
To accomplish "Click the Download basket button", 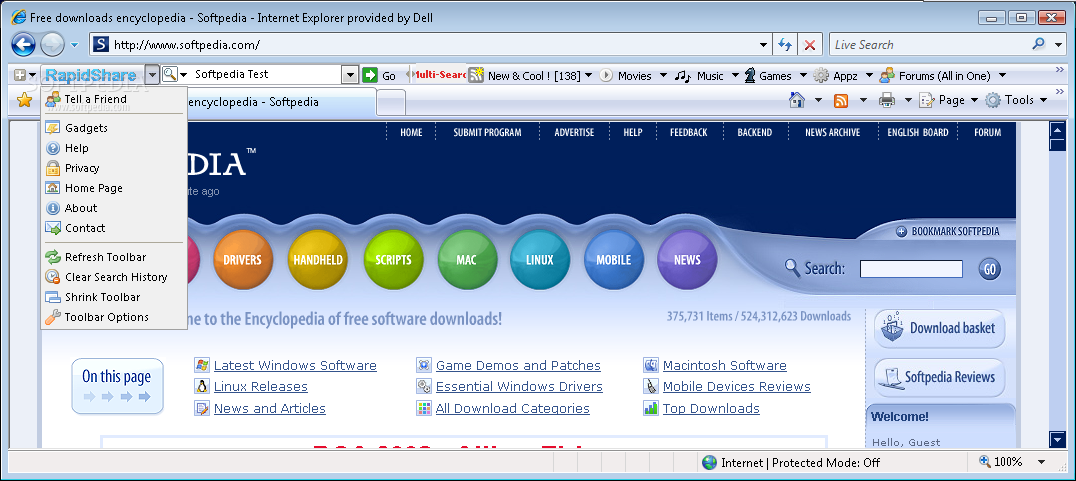I will [939, 329].
